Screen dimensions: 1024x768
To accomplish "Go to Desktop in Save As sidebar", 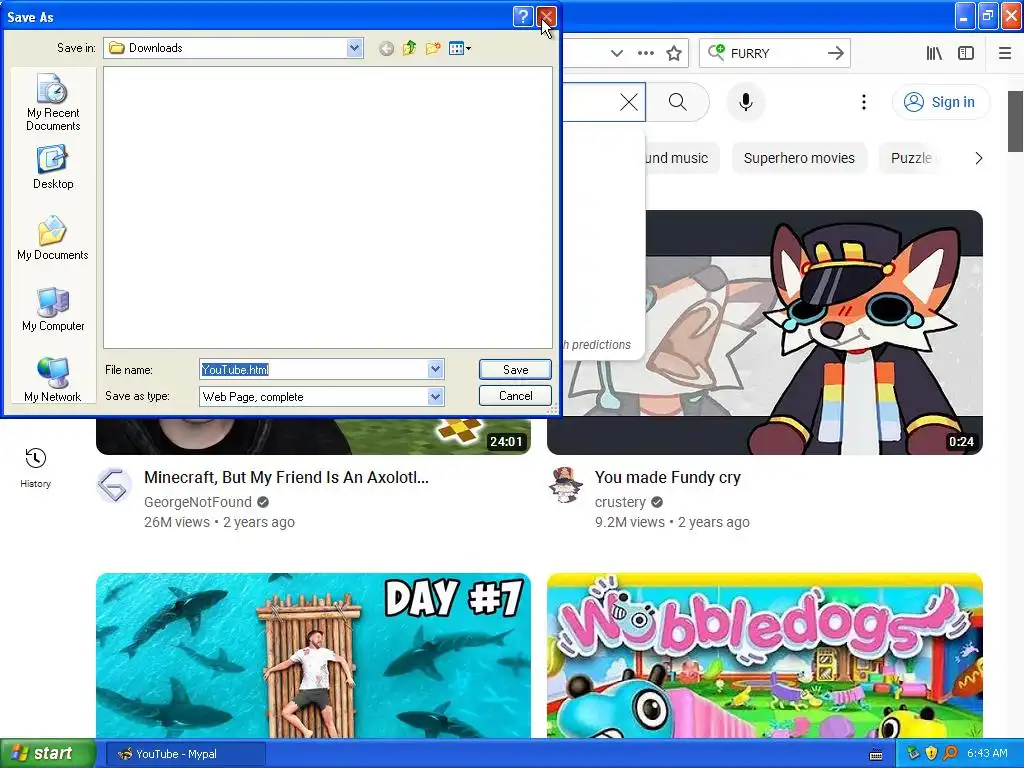I will (53, 168).
